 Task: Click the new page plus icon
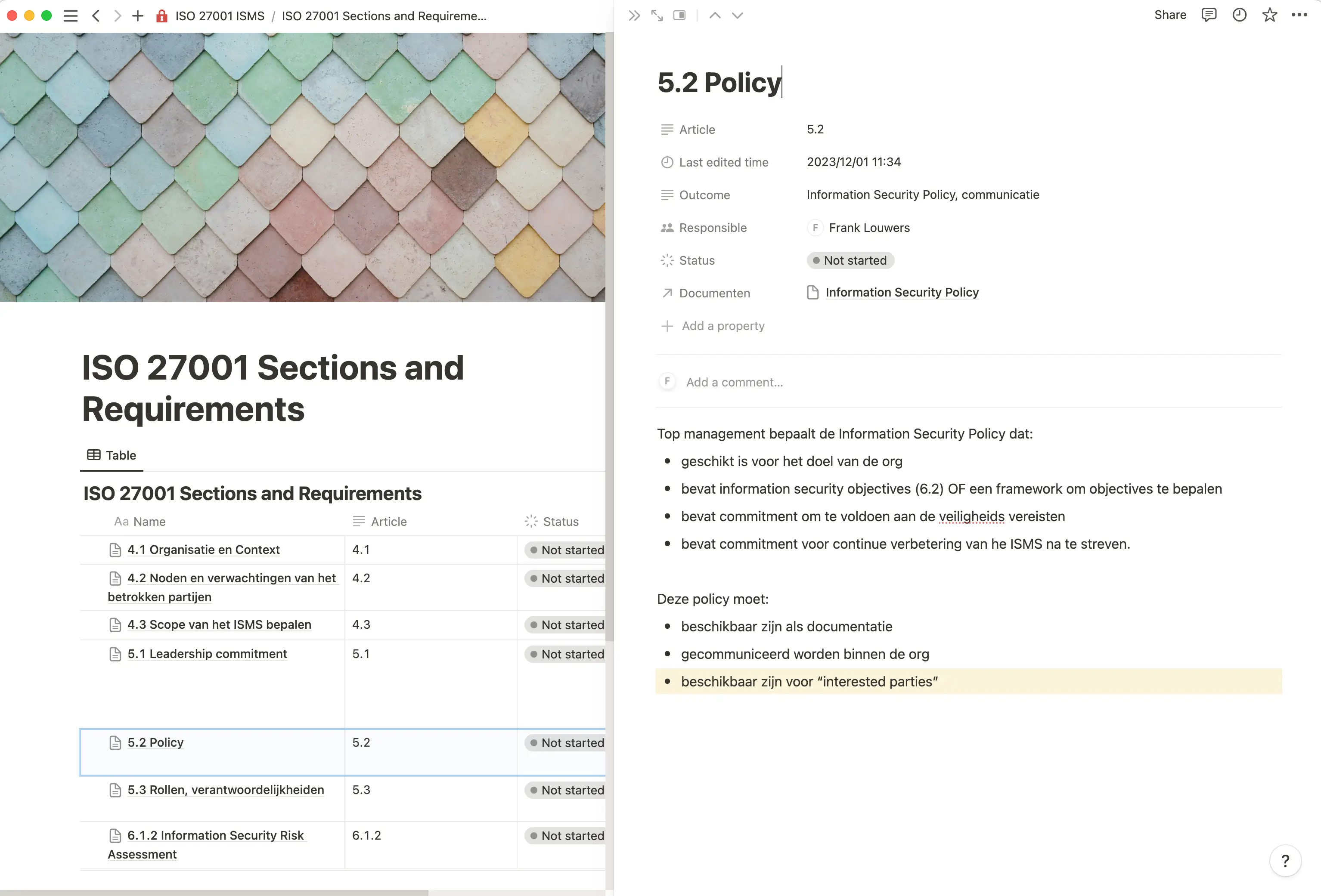[x=137, y=16]
